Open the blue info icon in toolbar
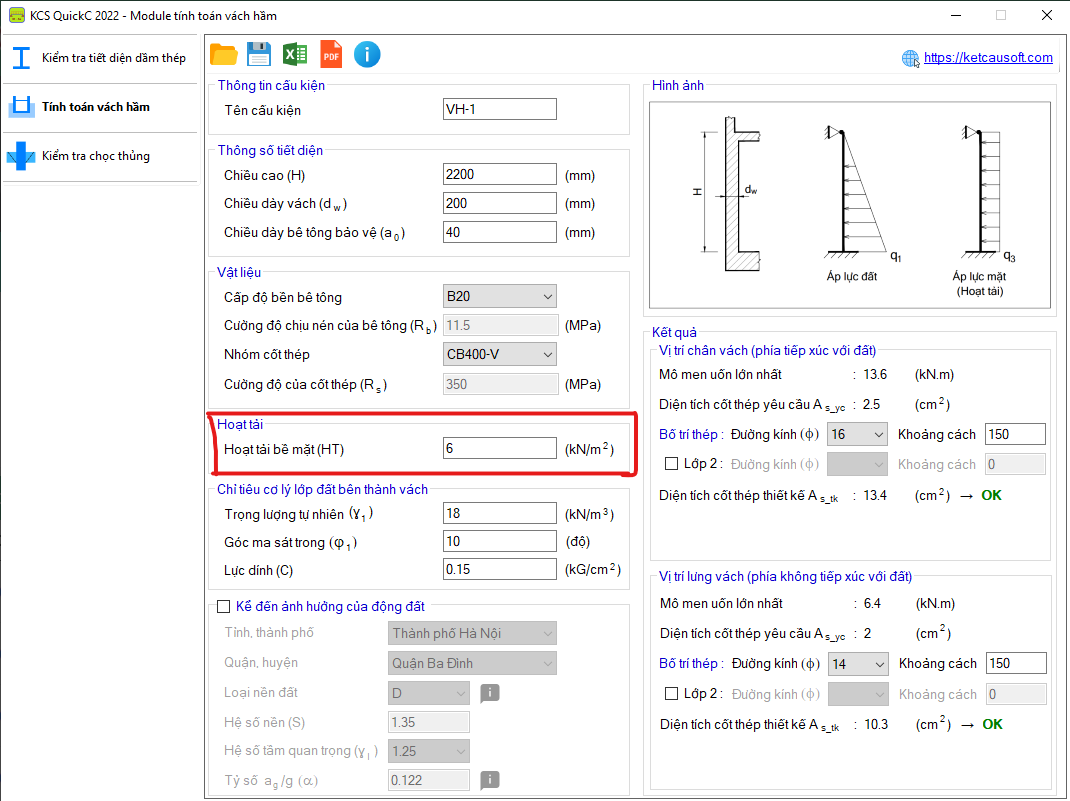The image size is (1070, 801). [x=367, y=54]
